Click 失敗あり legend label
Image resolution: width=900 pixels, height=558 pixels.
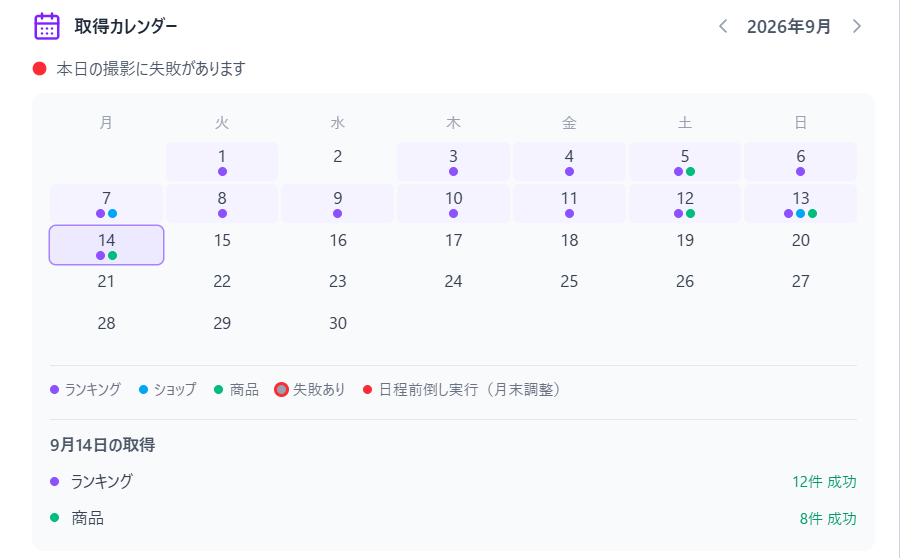tap(319, 390)
